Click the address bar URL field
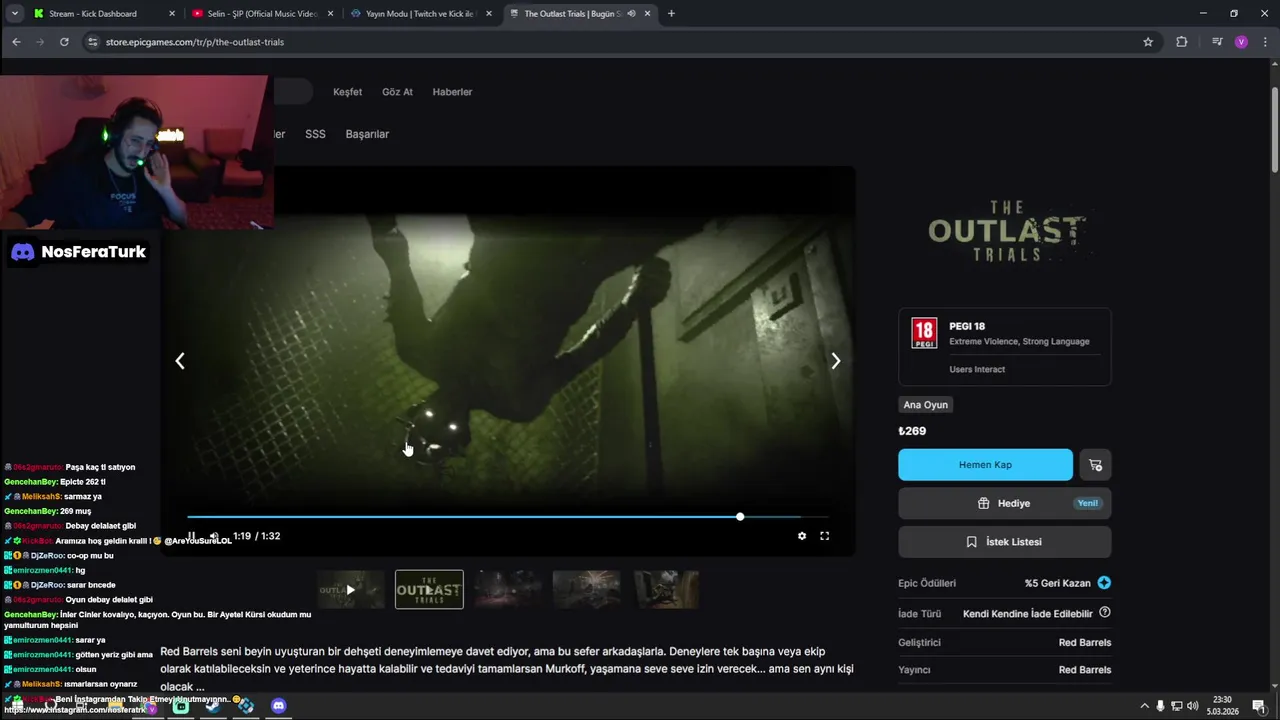Viewport: 1280px width, 720px height. pyautogui.click(x=620, y=42)
